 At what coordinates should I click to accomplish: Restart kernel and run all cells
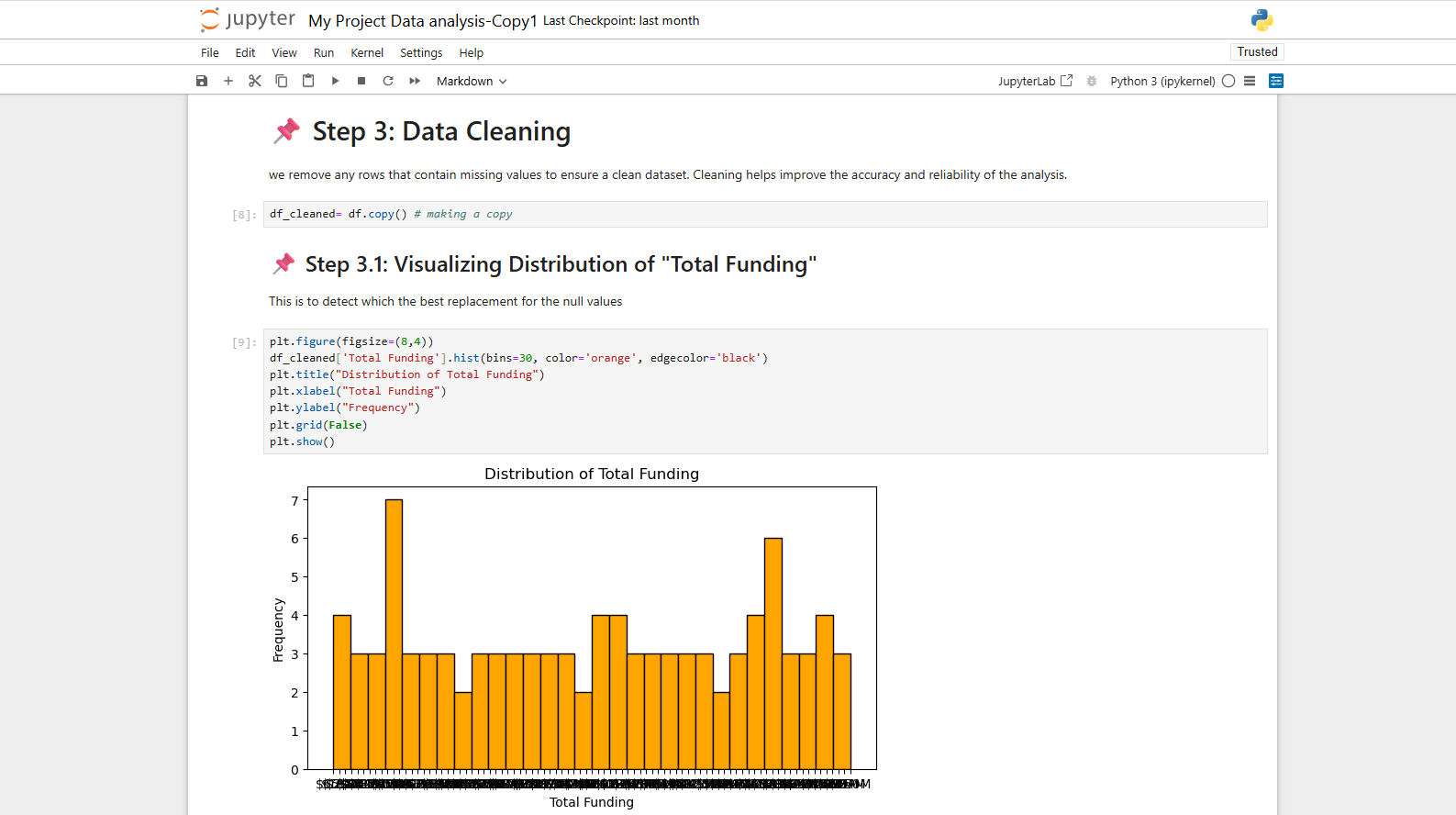tap(415, 81)
